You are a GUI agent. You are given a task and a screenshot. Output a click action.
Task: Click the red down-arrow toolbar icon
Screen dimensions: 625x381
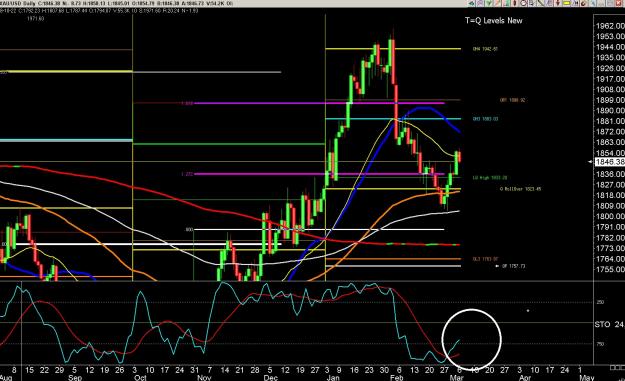tap(558, 3)
